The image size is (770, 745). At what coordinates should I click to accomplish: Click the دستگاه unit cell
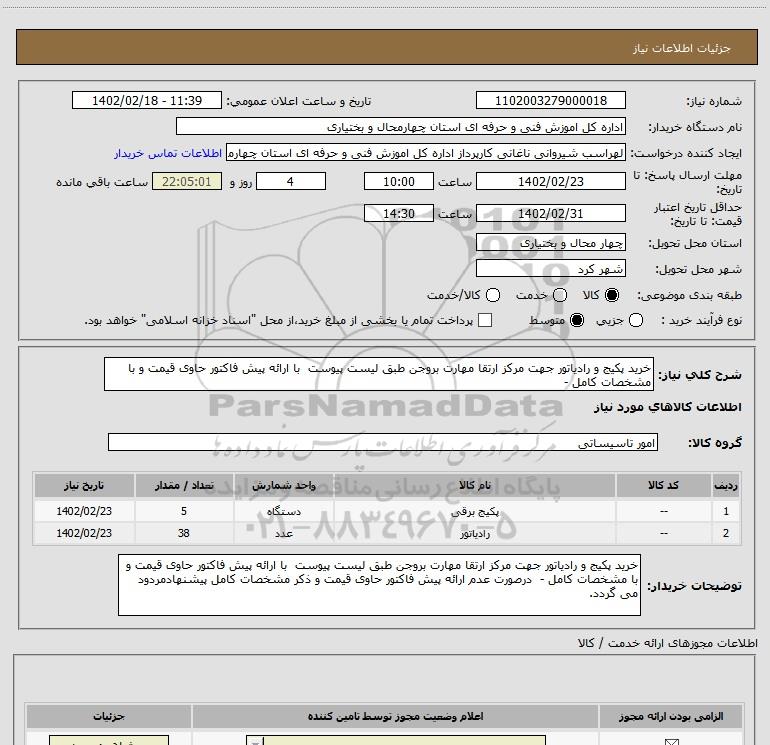click(284, 512)
